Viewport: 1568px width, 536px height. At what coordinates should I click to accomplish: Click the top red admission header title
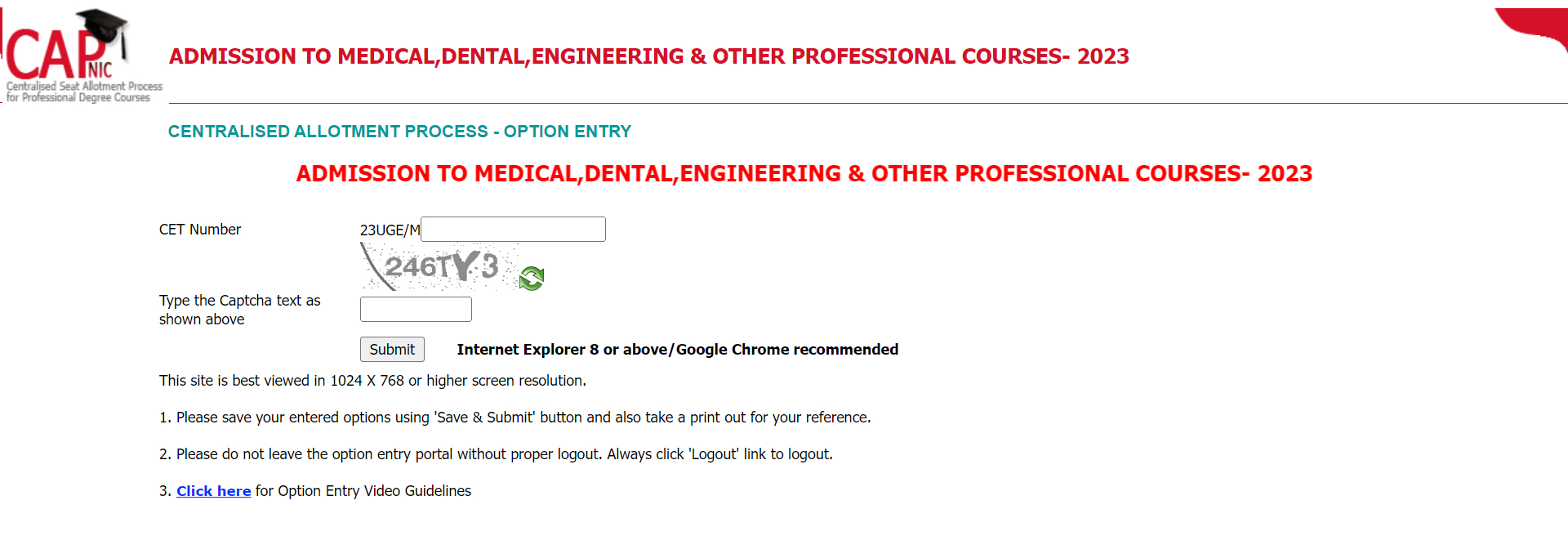[648, 56]
